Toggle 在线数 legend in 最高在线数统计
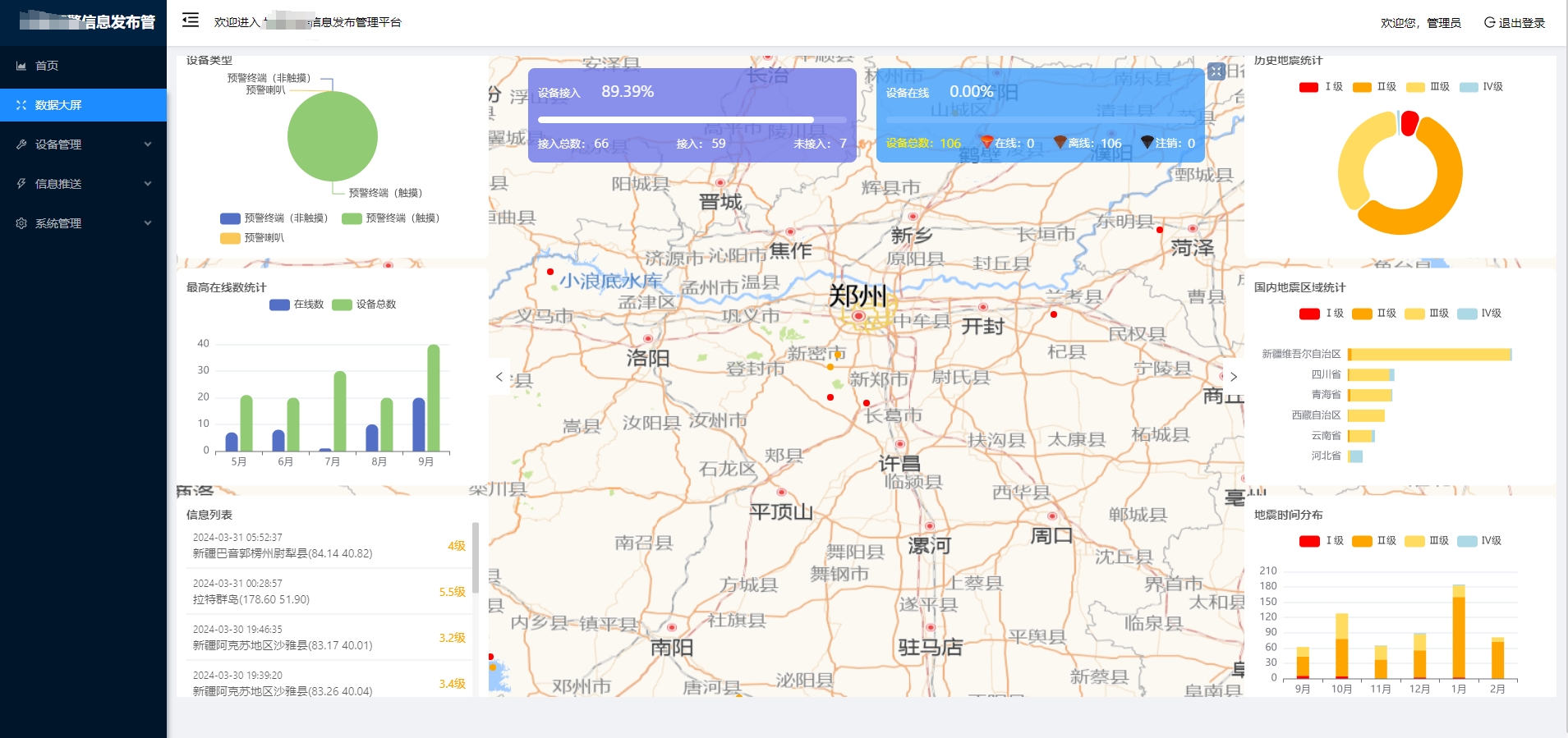 tap(297, 305)
